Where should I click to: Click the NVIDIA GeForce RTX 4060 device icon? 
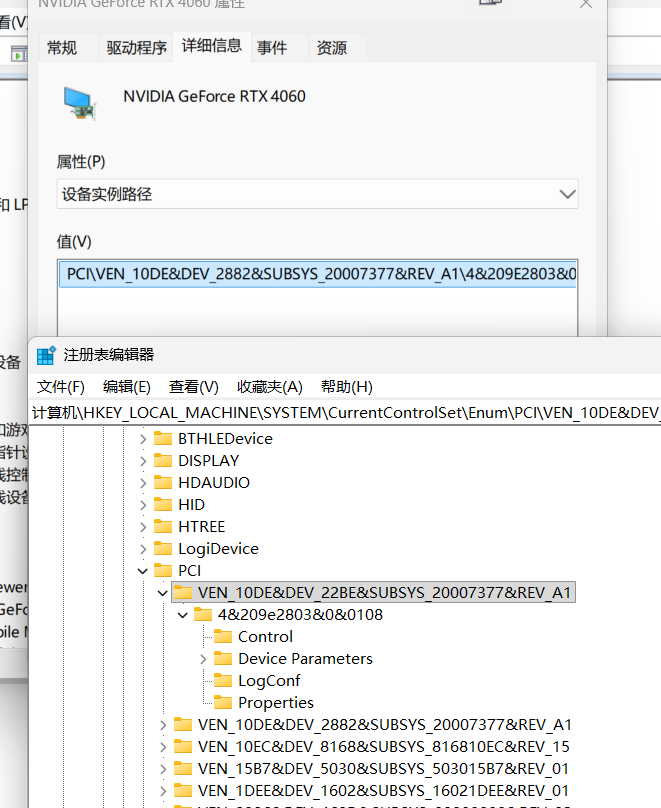pos(79,103)
